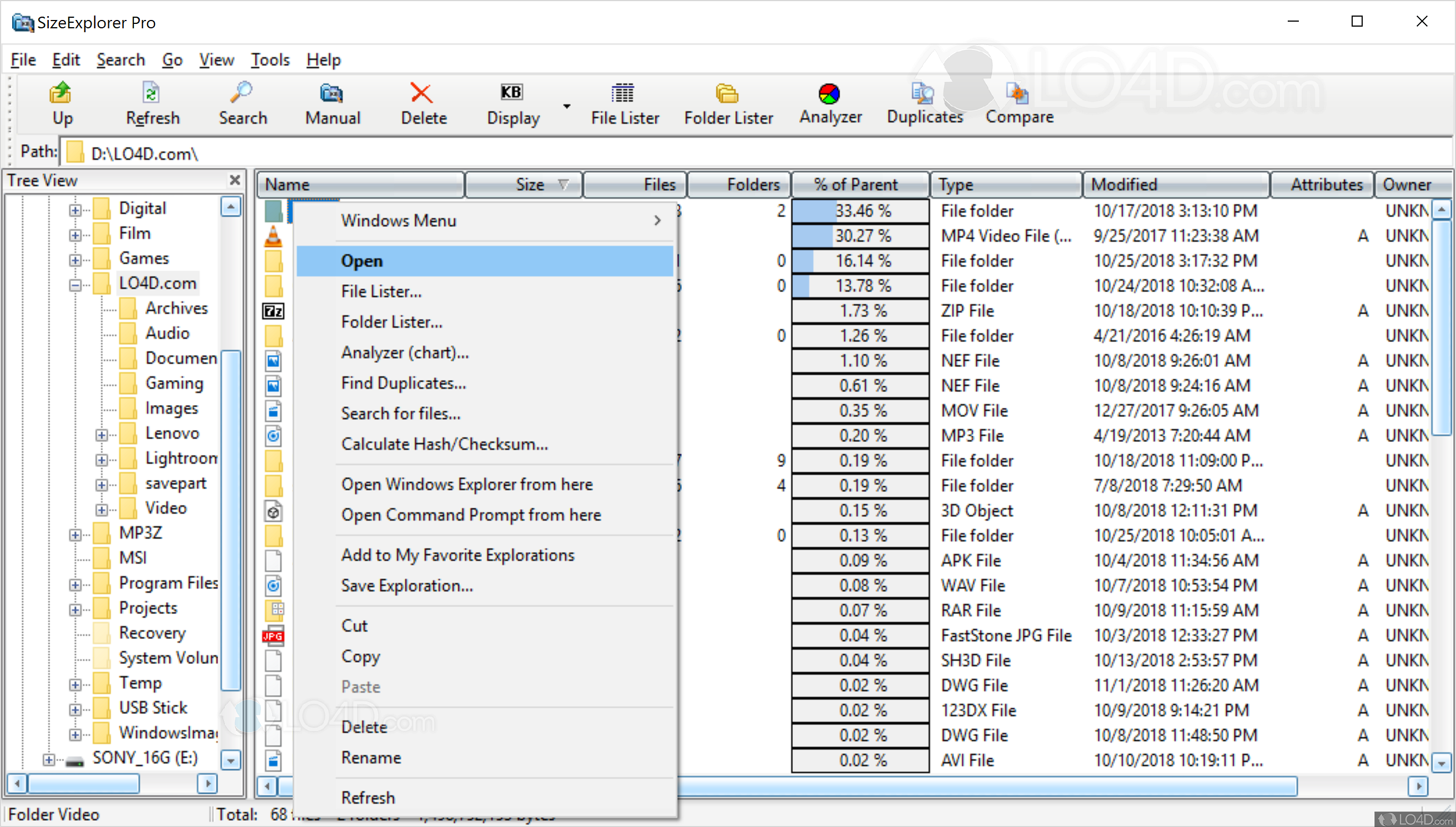1456x827 pixels.
Task: Select USB Stick folder in tree
Action: pos(153,708)
